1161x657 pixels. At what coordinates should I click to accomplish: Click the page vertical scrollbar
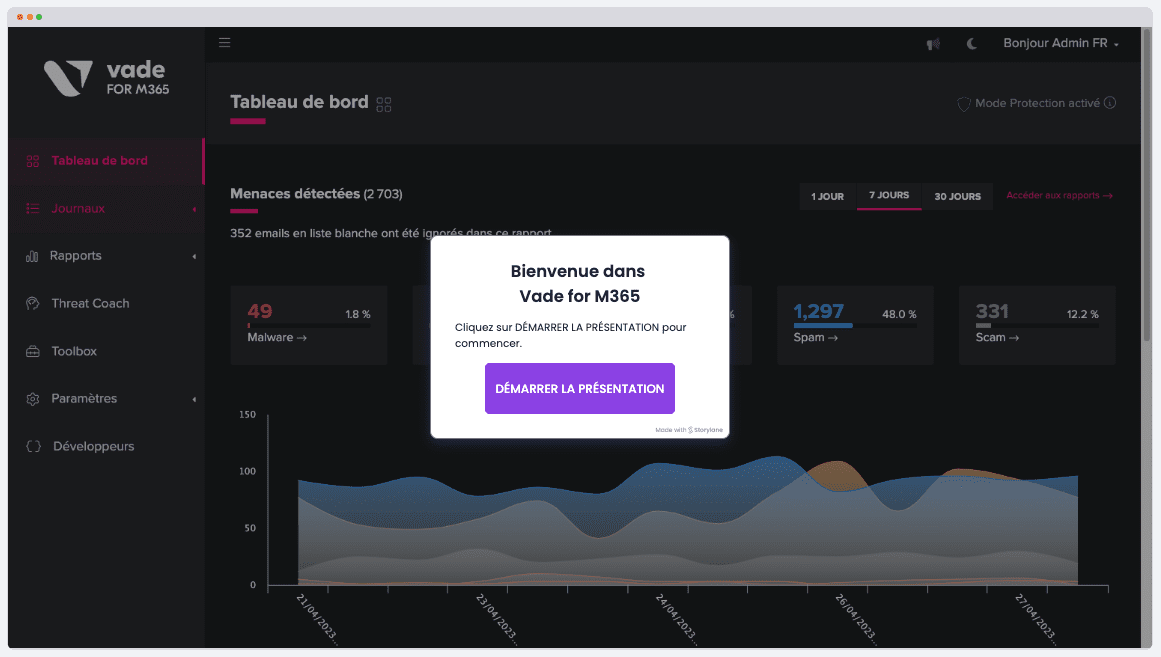coord(1147,185)
